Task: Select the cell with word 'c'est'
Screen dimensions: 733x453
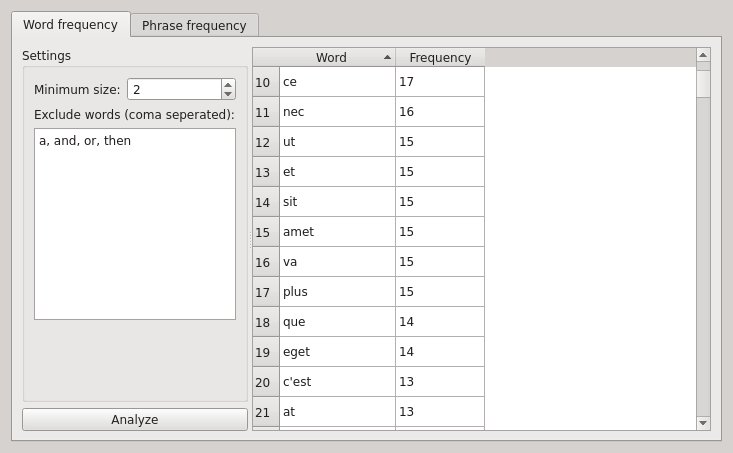Action: pyautogui.click(x=337, y=382)
